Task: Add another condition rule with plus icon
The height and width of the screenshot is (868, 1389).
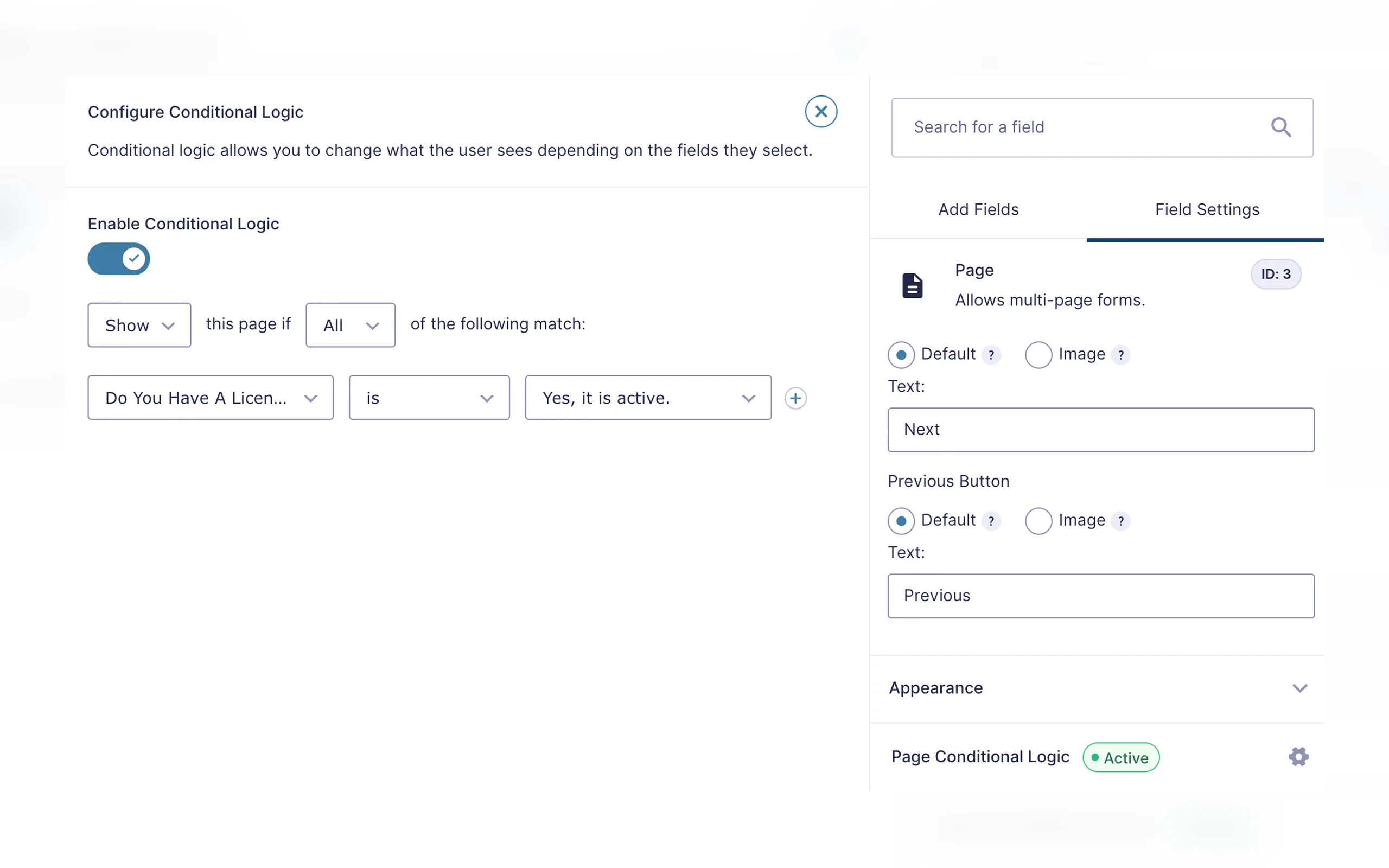Action: tap(795, 398)
